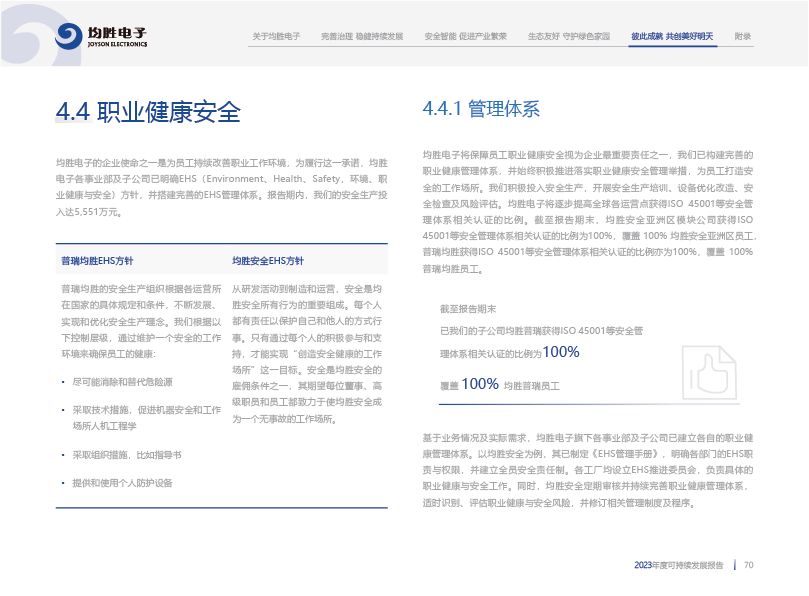Click the bullet 提供和使用个人防护设备
809x596 pixels.
[122, 482]
